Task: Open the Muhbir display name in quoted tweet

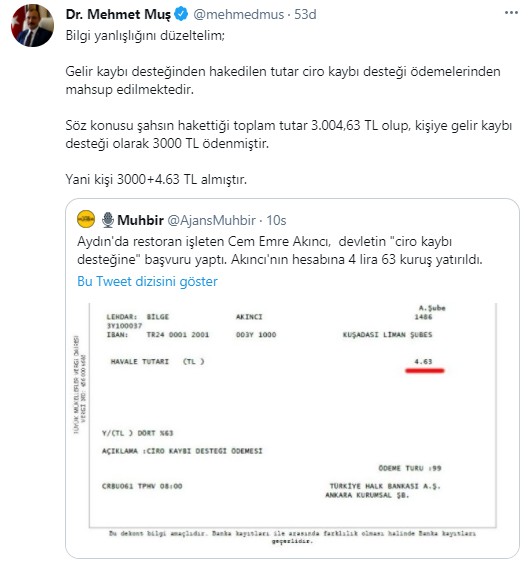Action: coord(140,220)
